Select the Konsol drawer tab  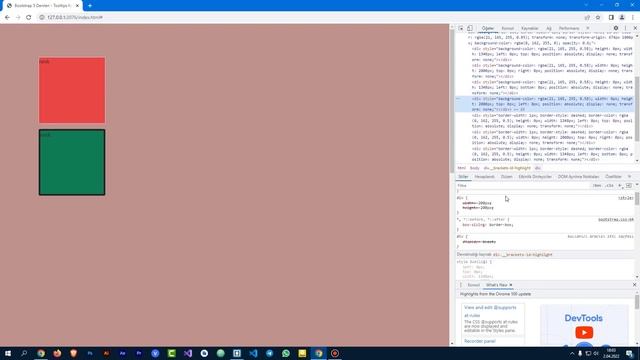[x=473, y=285]
